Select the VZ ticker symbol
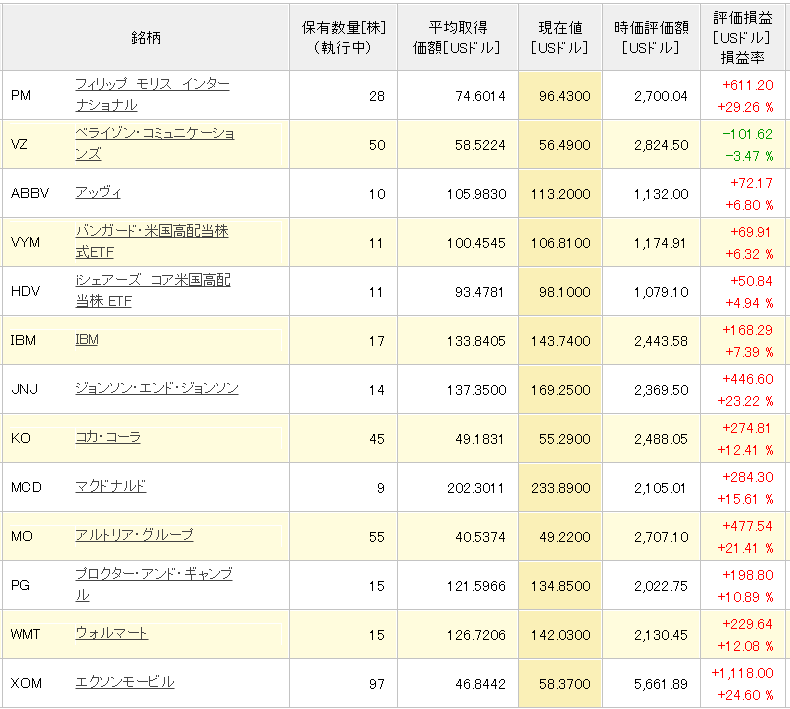Image resolution: width=790 pixels, height=709 pixels. click(x=19, y=145)
